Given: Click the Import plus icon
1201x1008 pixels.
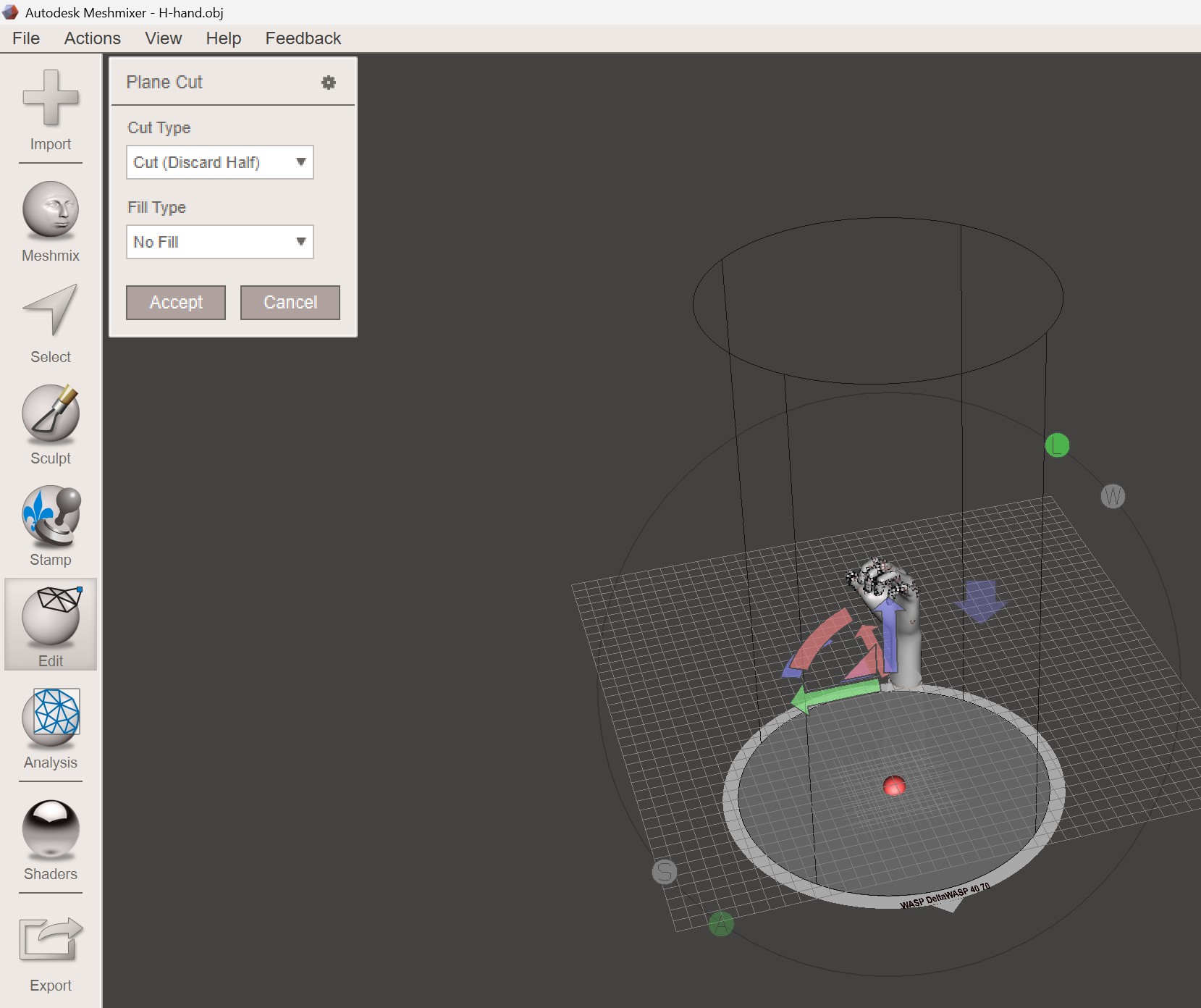Looking at the screenshot, I should [51, 98].
